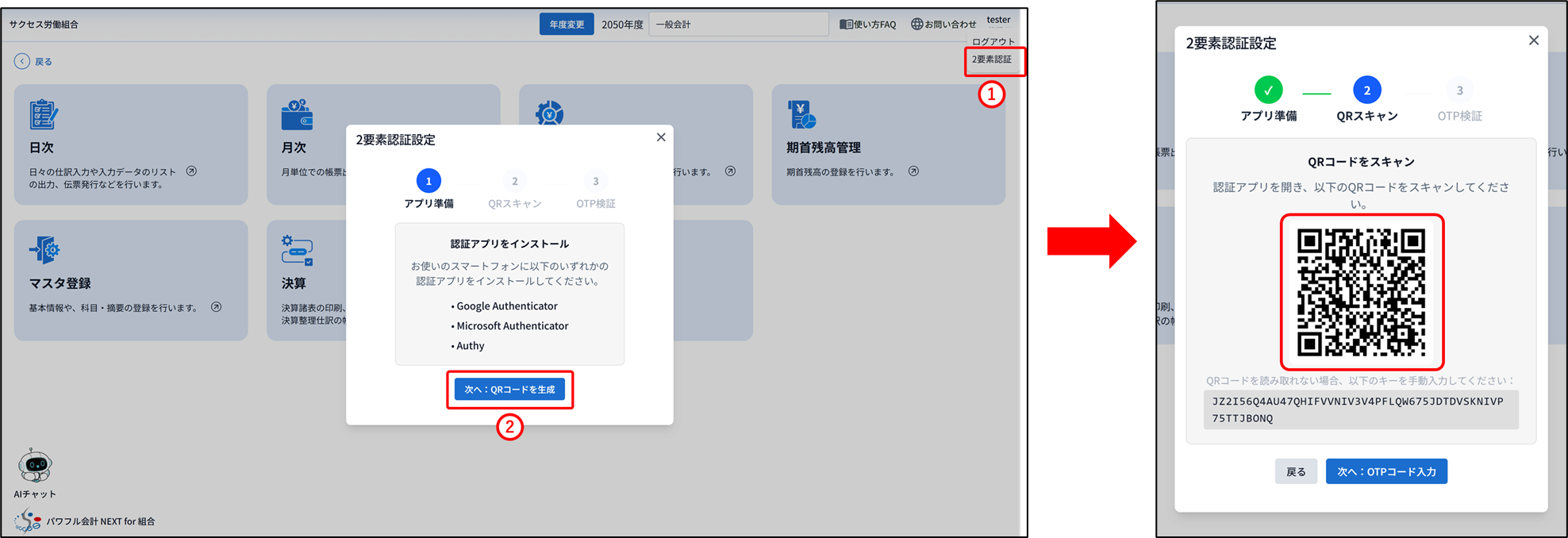The image size is (1568, 538).
Task: Click the 期首残高管理 yen document icon
Action: (x=801, y=114)
